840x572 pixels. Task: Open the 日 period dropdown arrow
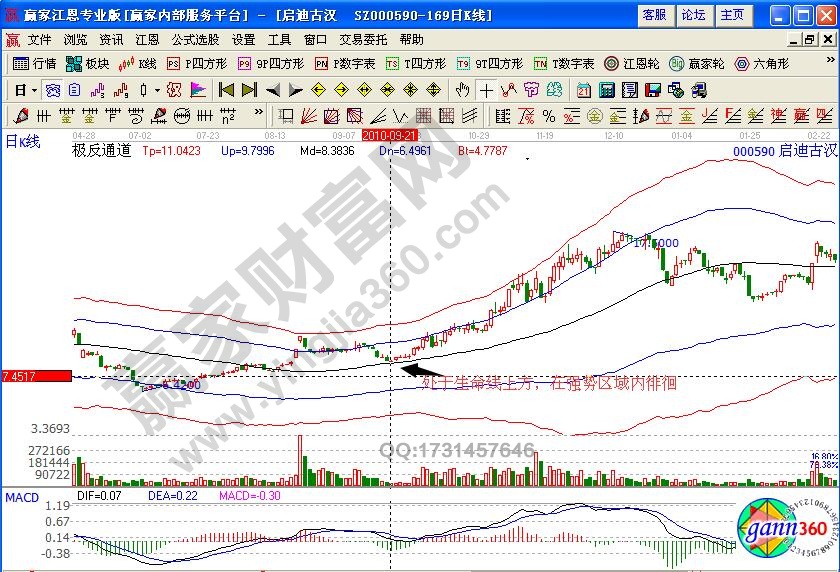coord(34,90)
